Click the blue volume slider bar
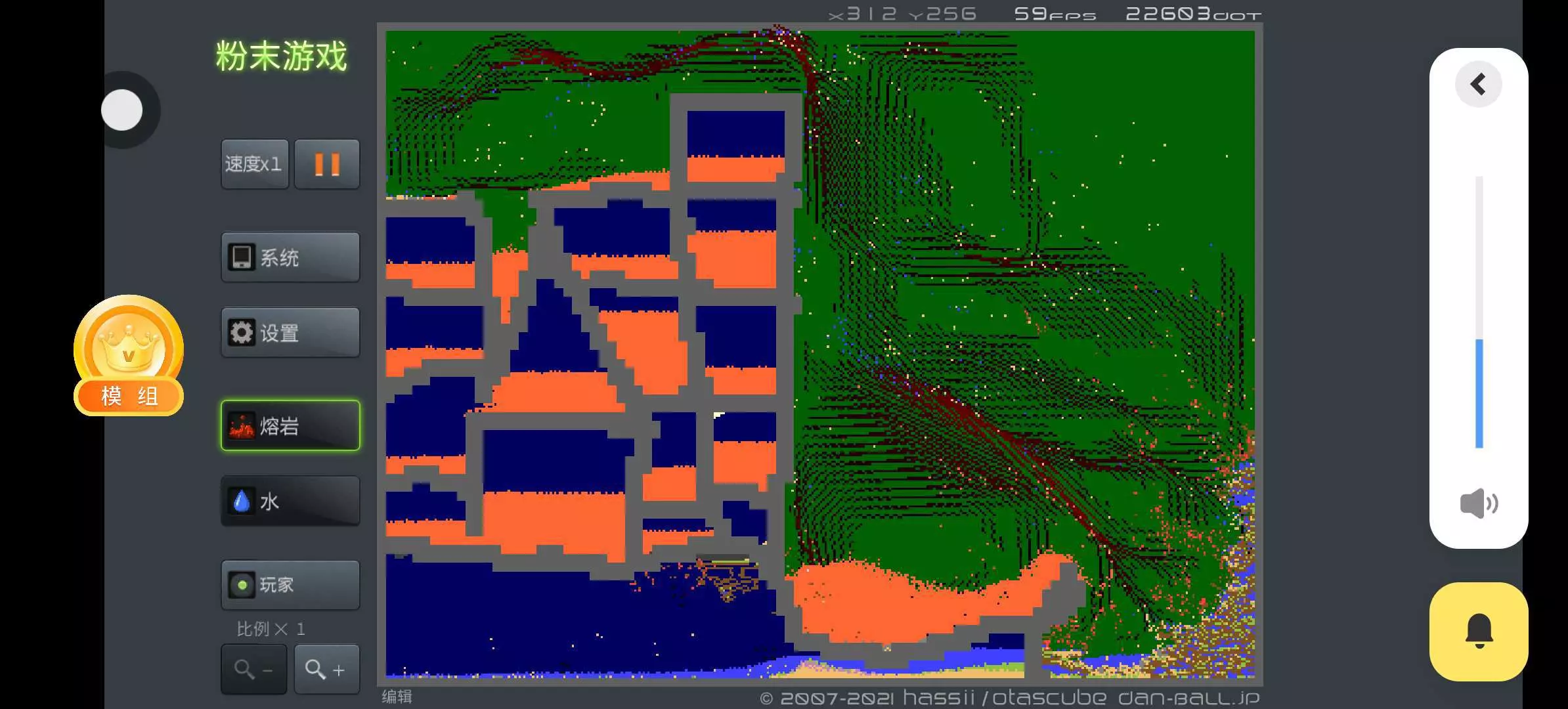This screenshot has width=1568, height=709. click(1479, 394)
